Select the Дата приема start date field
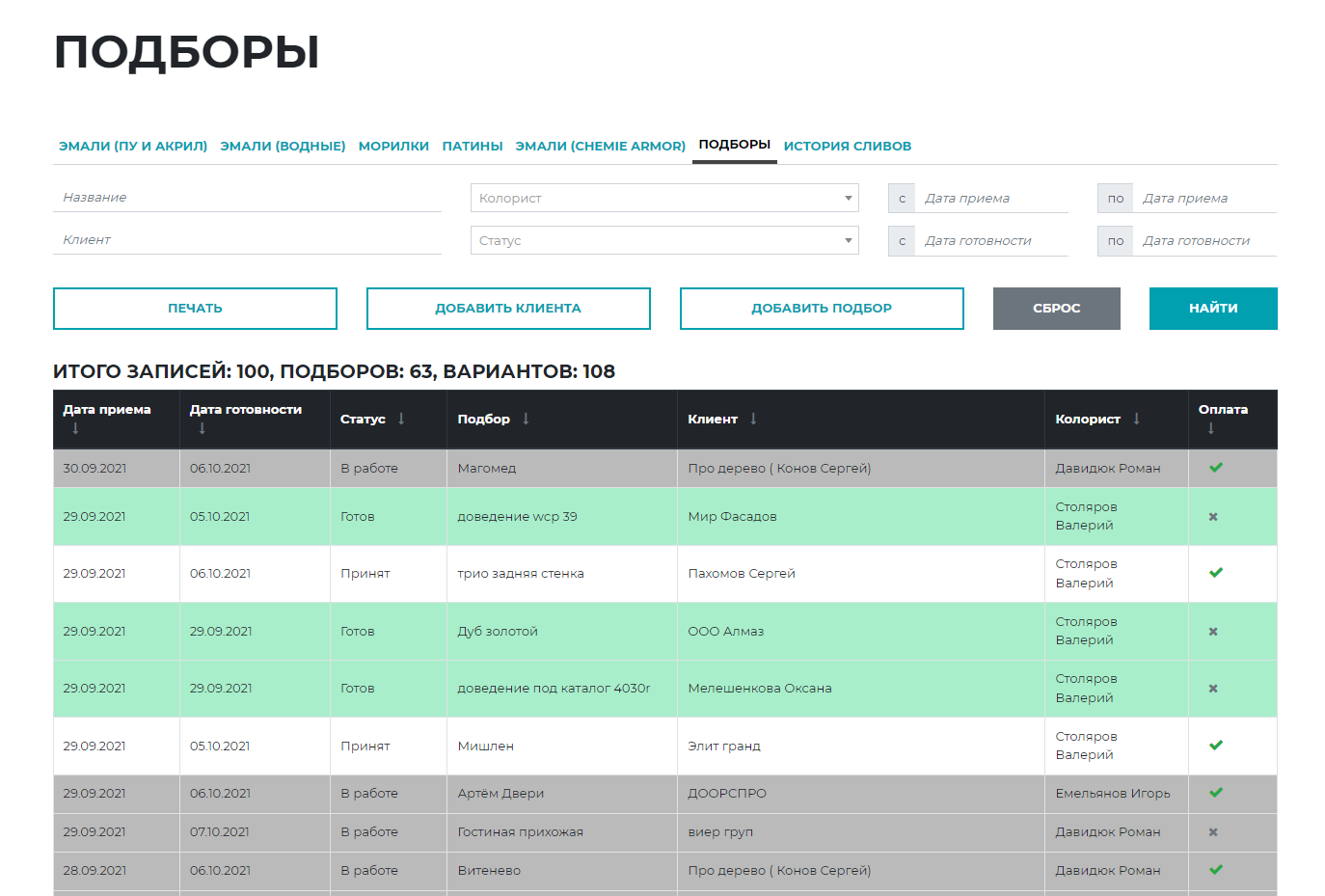This screenshot has width=1325, height=896. coord(991,199)
